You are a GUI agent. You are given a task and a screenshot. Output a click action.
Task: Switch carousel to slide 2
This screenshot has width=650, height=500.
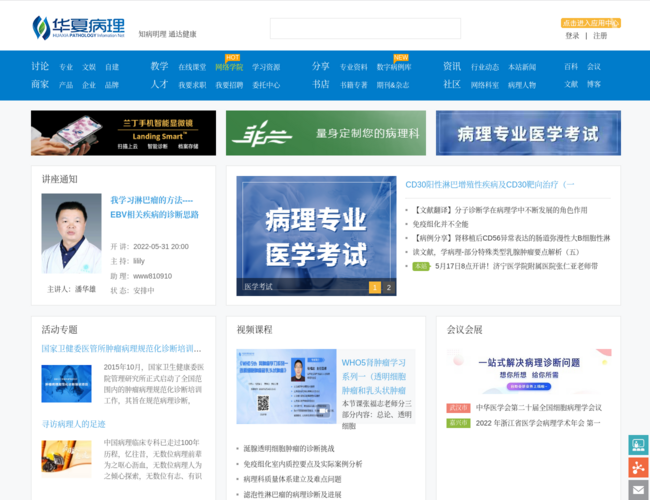tap(389, 288)
